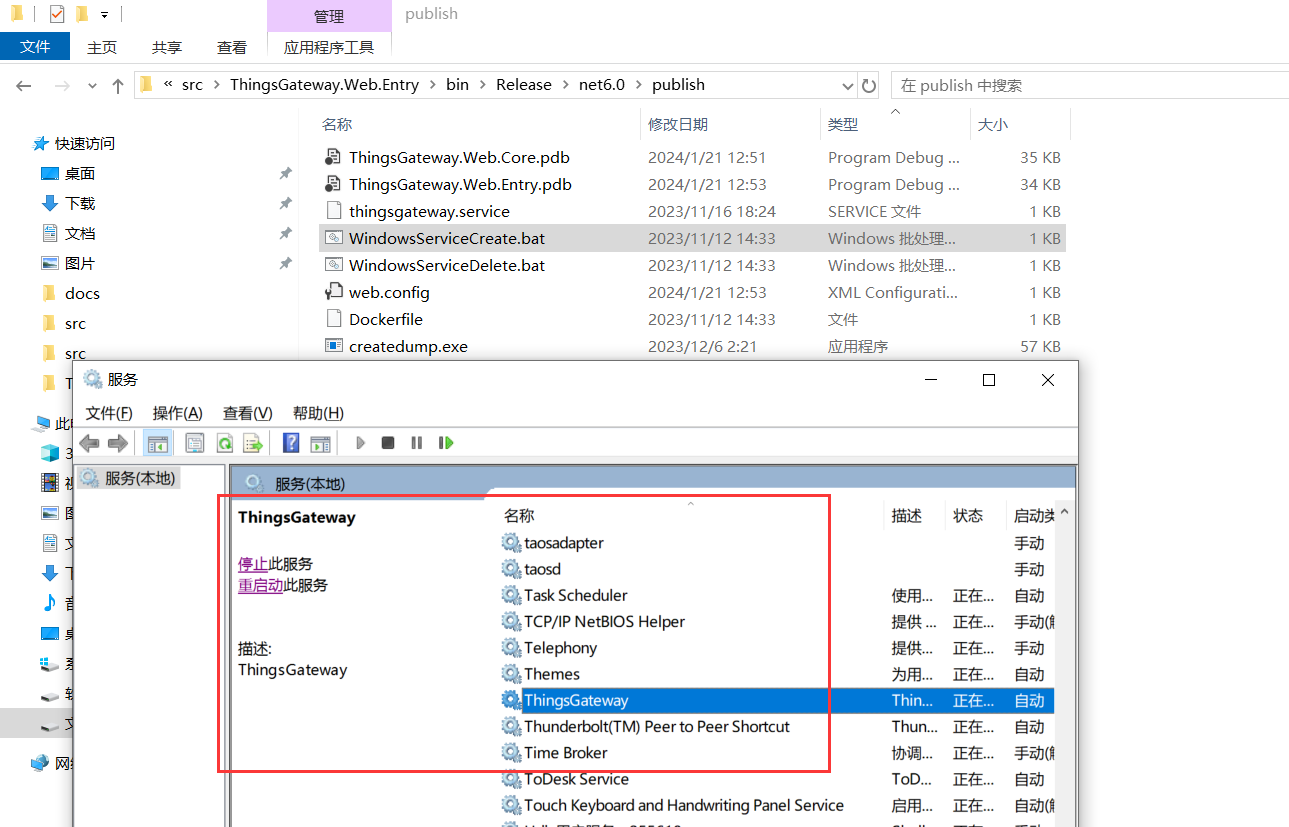Click the Restart Service toolbar icon
Screen dimensions: 1289x827
coord(446,443)
